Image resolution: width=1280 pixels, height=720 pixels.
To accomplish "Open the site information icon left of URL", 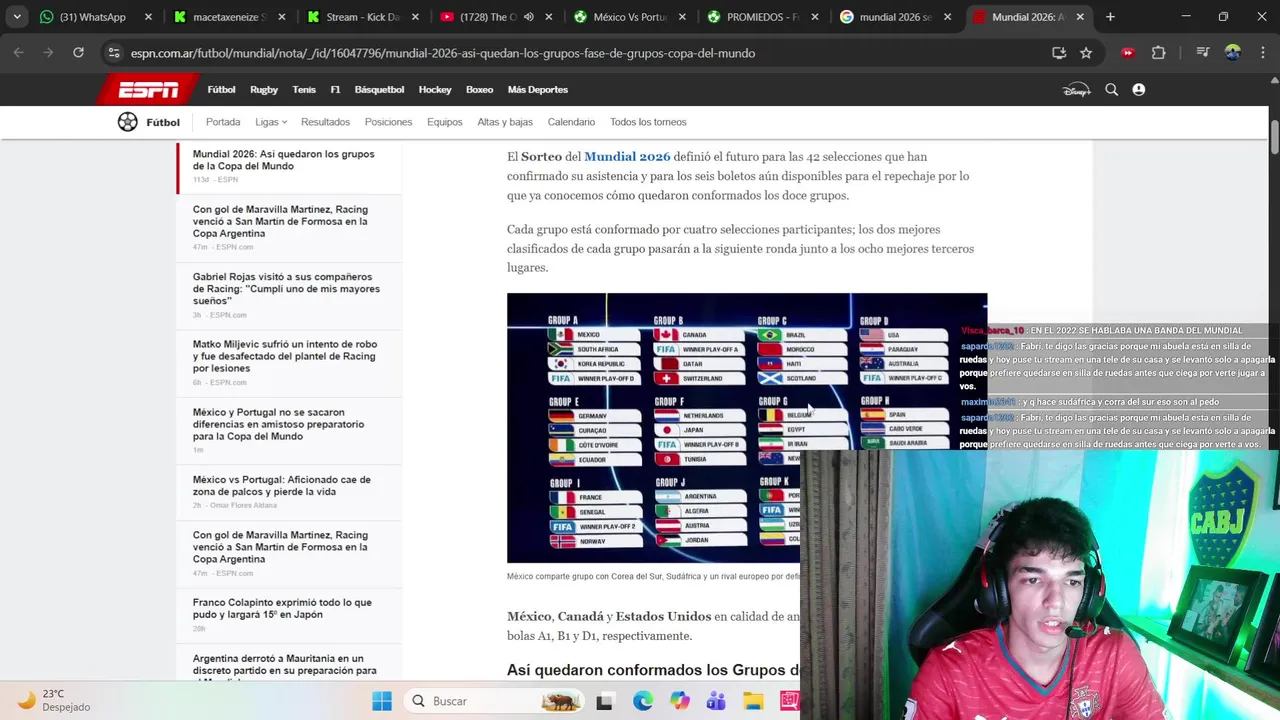I will 114,53.
